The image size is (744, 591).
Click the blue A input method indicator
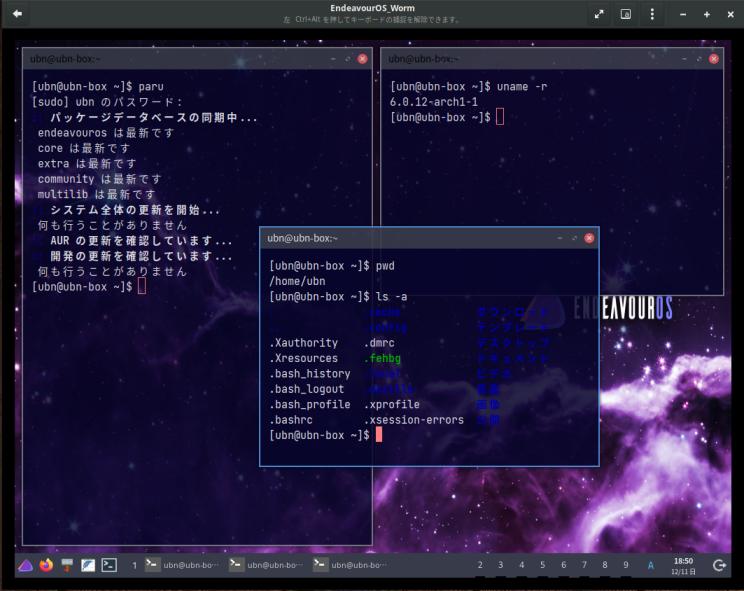tap(651, 565)
